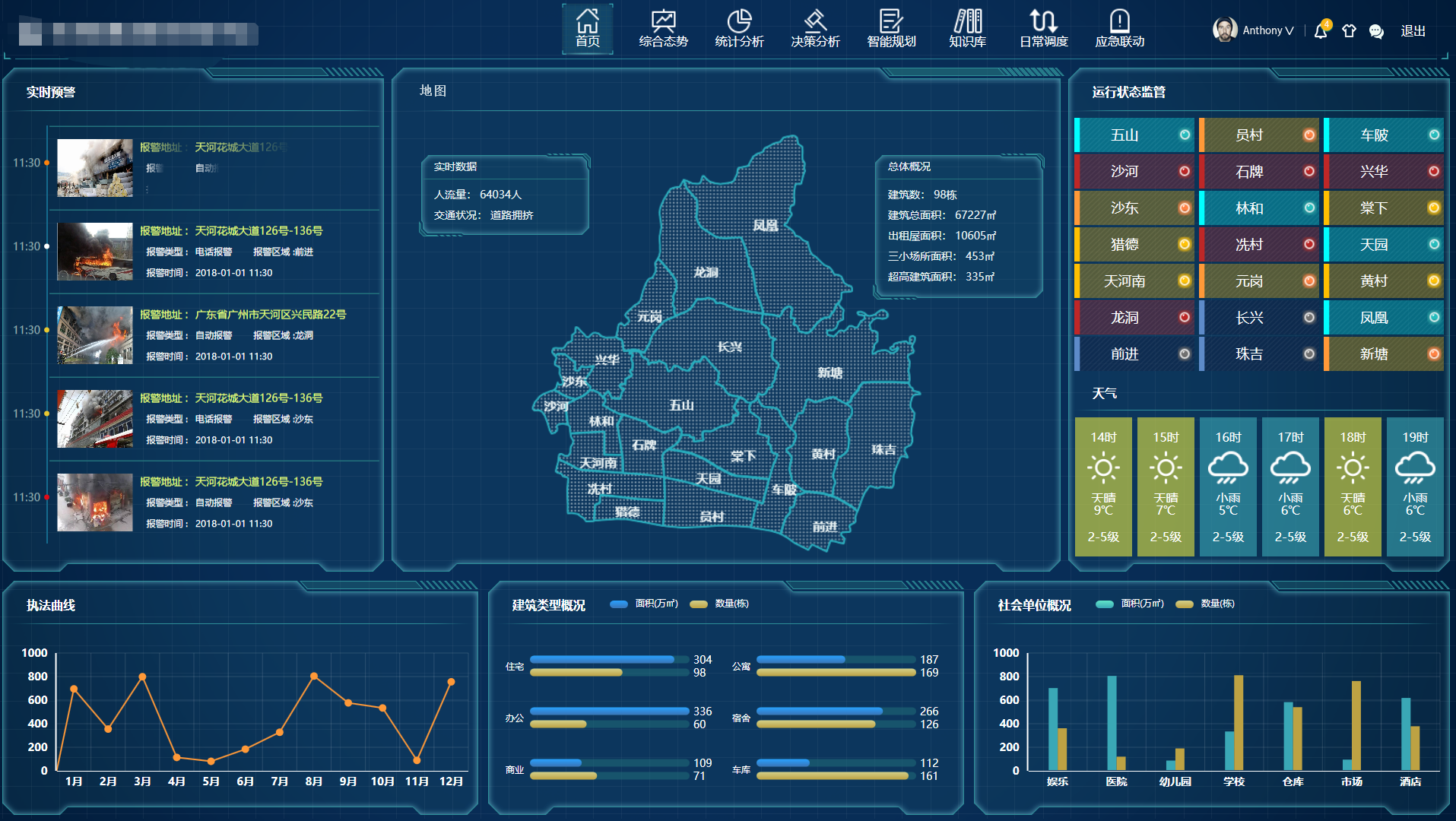Toggle the 林和 status indicator dot
The width and height of the screenshot is (1456, 821).
(x=1309, y=208)
